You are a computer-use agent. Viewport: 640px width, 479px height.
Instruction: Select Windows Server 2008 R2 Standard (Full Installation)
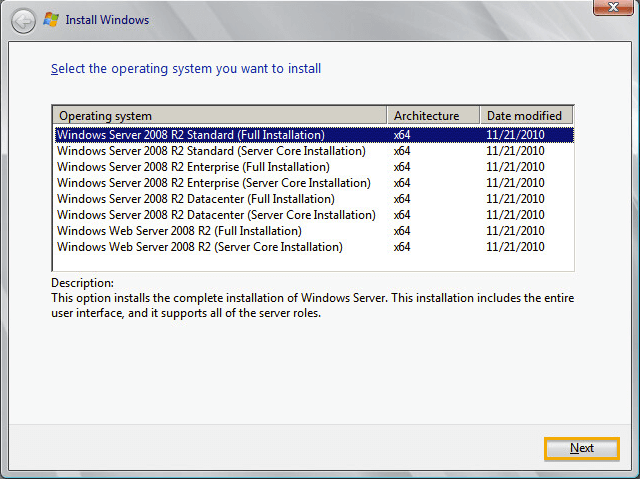[x=191, y=135]
